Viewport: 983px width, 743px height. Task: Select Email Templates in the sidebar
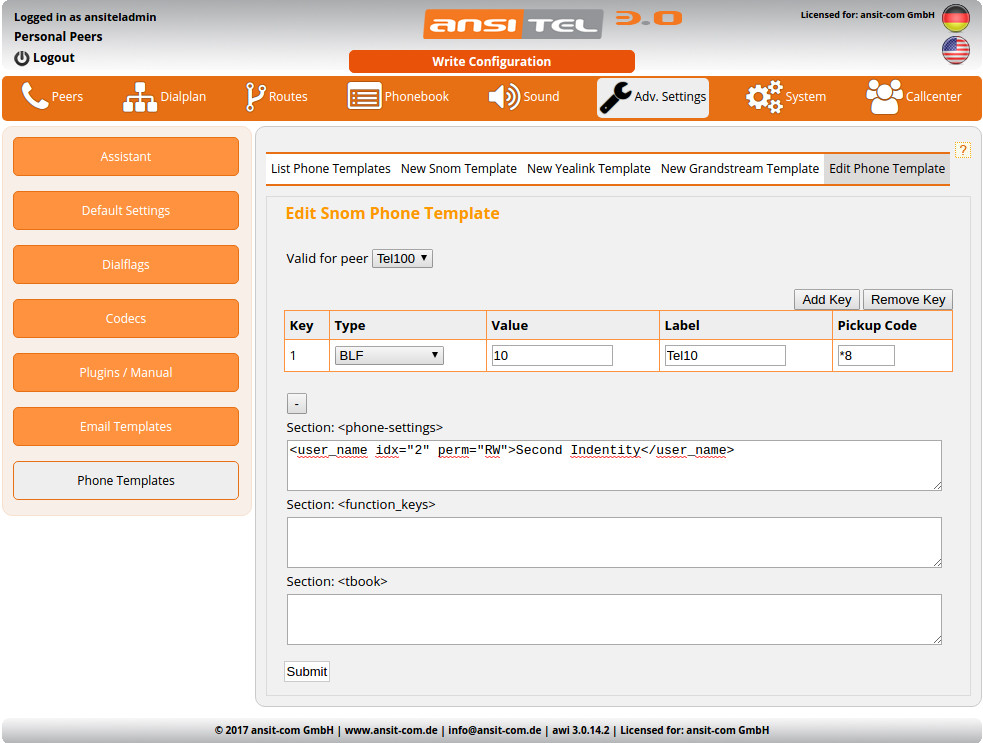(126, 427)
